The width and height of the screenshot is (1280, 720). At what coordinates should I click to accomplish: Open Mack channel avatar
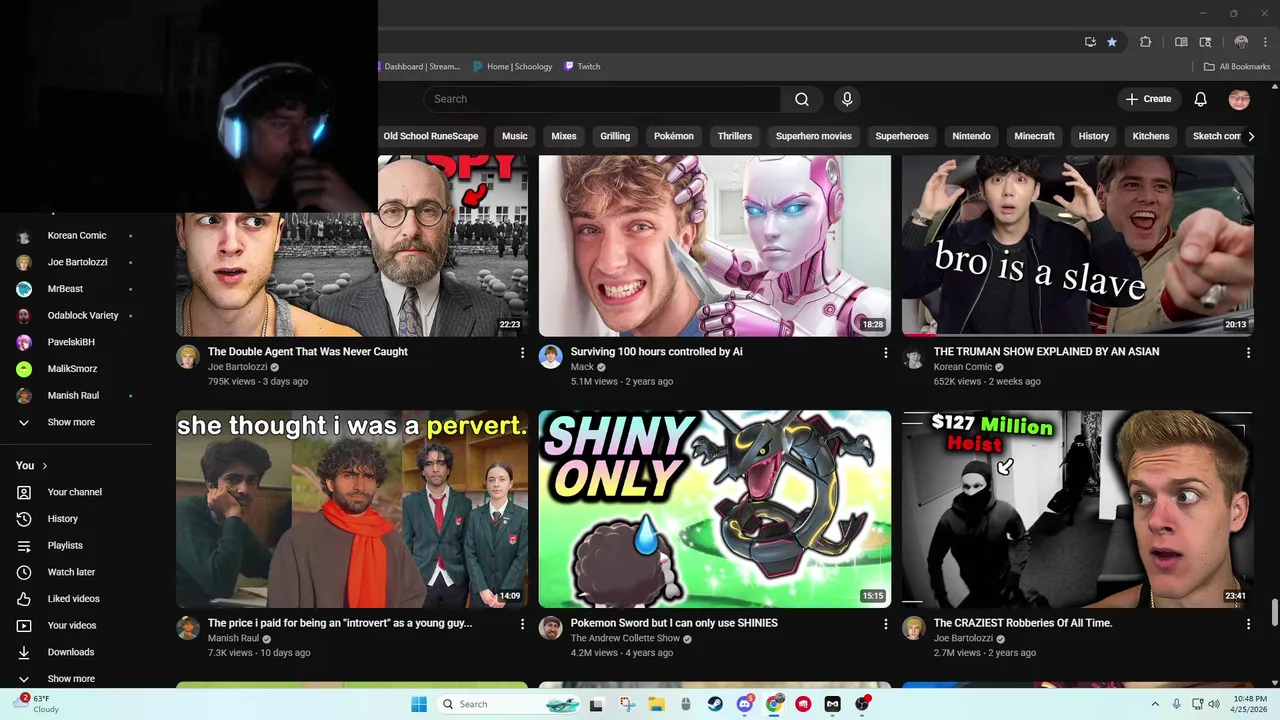(x=551, y=357)
